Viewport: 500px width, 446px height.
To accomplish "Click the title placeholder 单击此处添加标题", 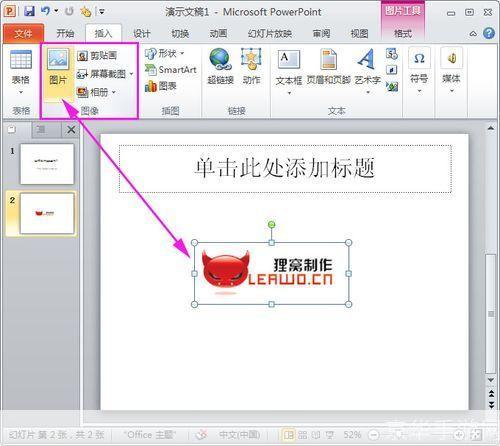I will [x=285, y=168].
